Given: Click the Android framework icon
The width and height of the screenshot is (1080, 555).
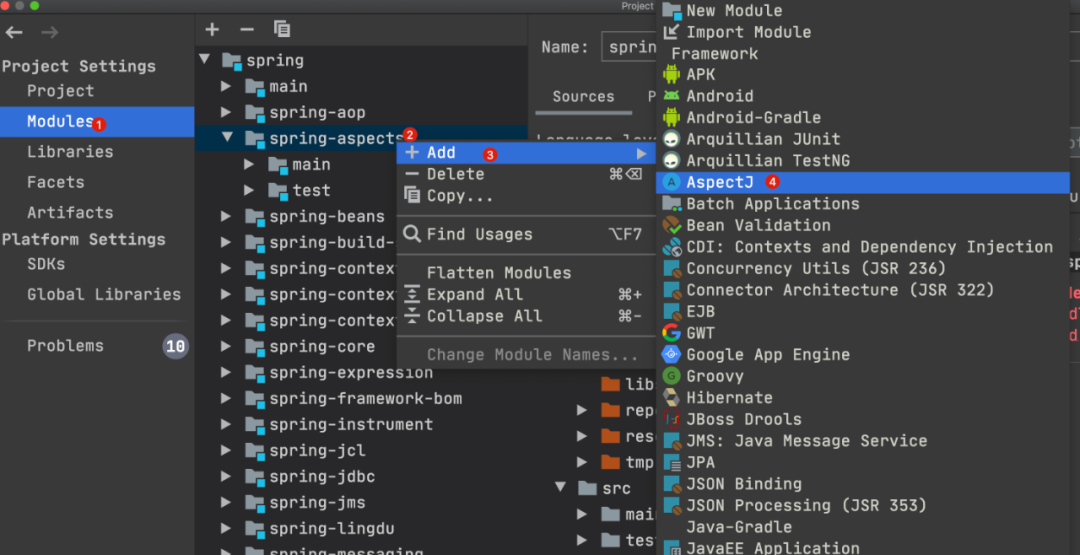Looking at the screenshot, I should 671,96.
